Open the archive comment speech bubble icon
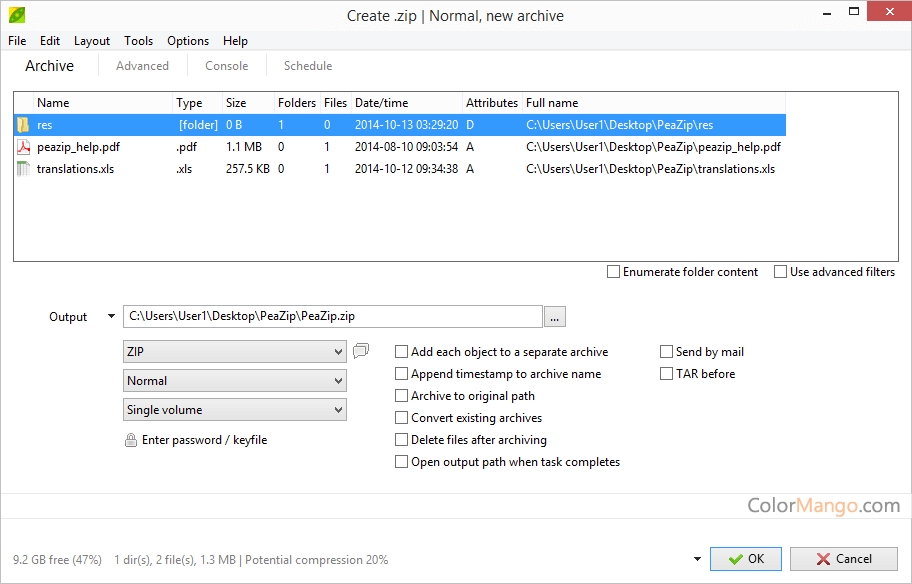Screen dimensions: 912x584 [361, 350]
